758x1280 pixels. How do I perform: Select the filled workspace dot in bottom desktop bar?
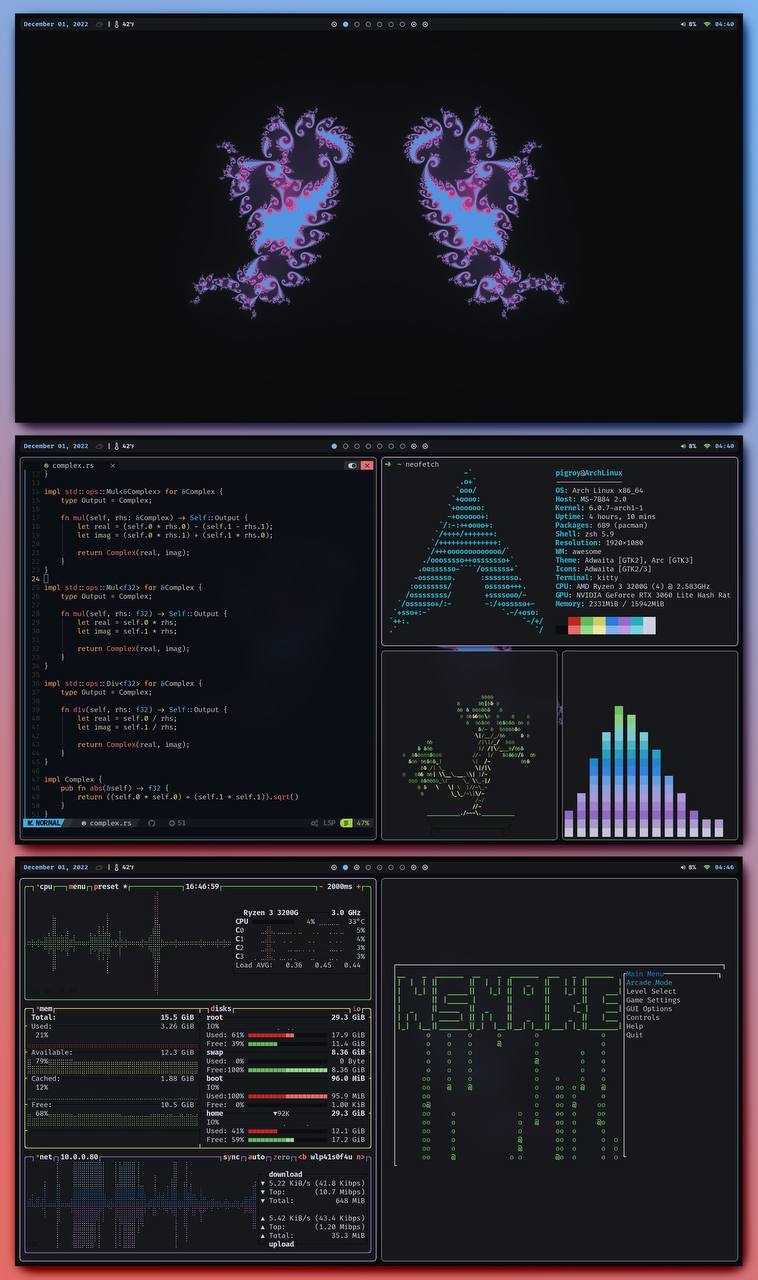pos(345,867)
